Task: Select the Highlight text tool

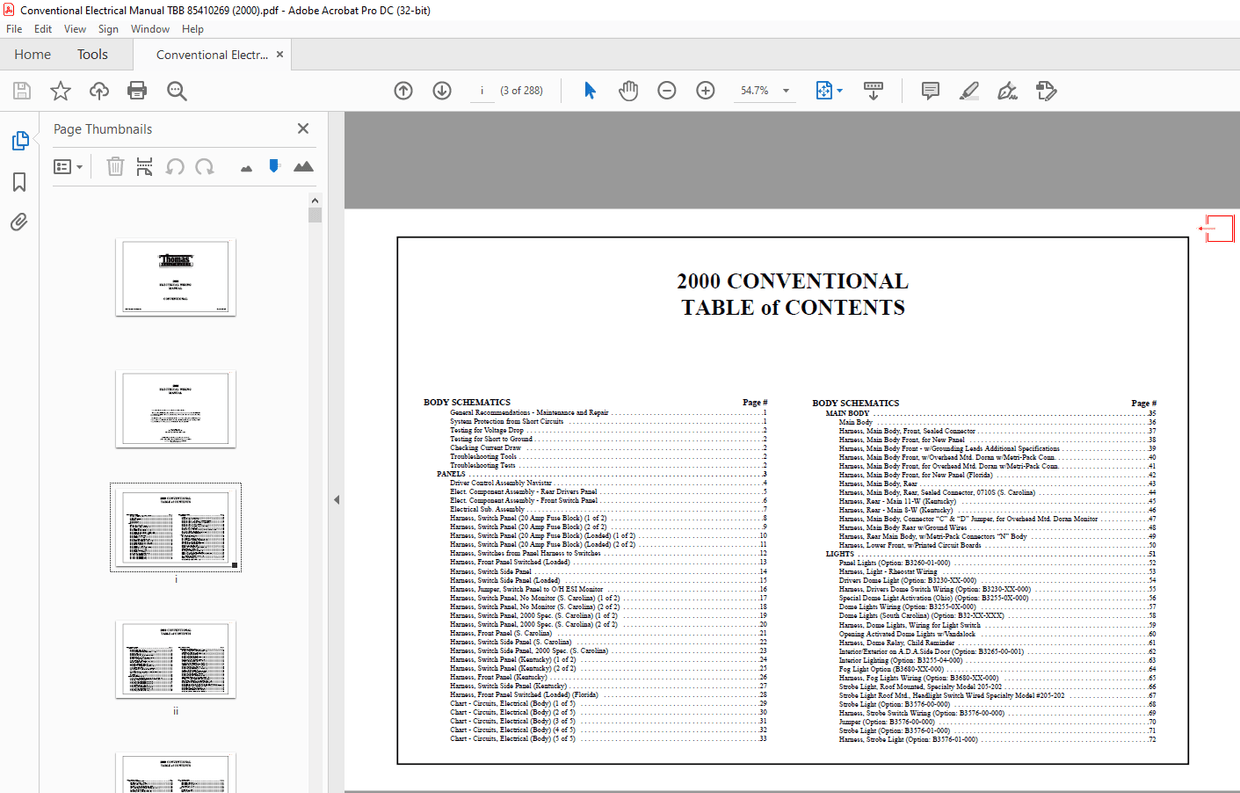Action: tap(968, 90)
